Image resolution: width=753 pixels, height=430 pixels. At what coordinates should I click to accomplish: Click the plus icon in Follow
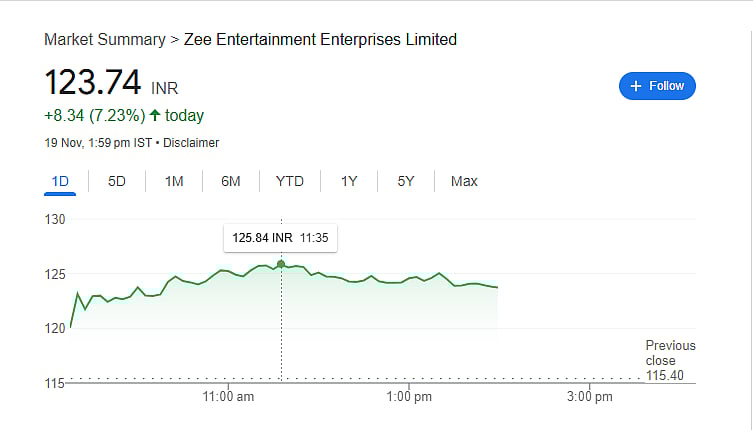(x=635, y=86)
